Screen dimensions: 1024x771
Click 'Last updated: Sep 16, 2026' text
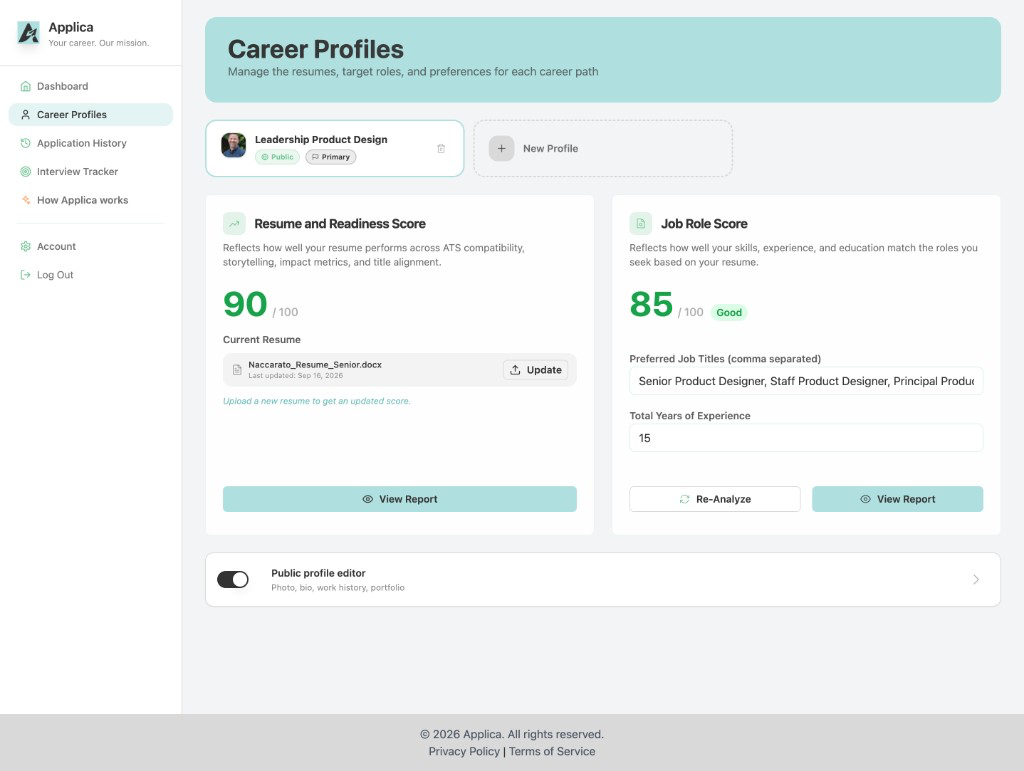click(x=295, y=376)
